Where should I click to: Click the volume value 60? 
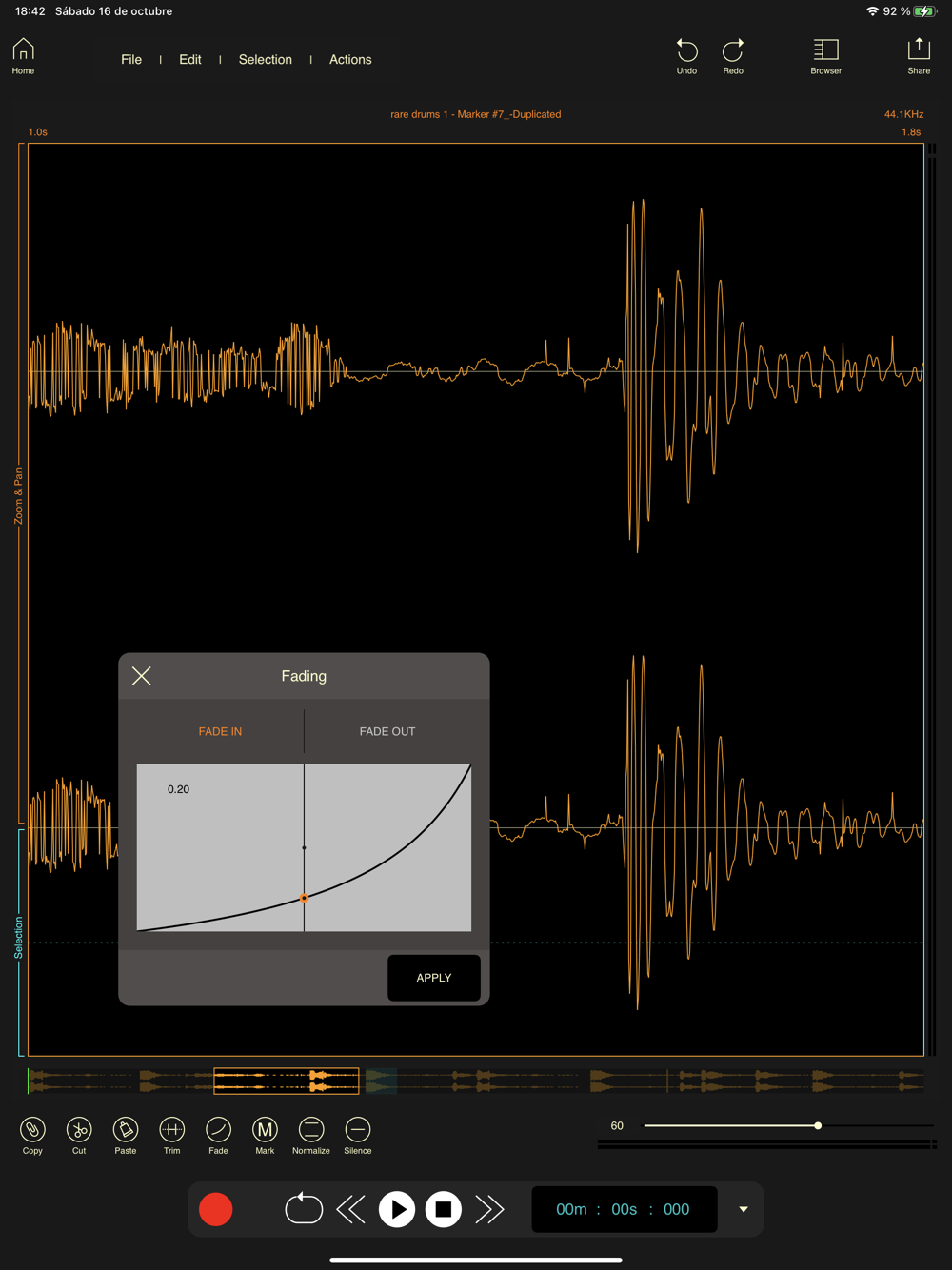(x=617, y=1125)
